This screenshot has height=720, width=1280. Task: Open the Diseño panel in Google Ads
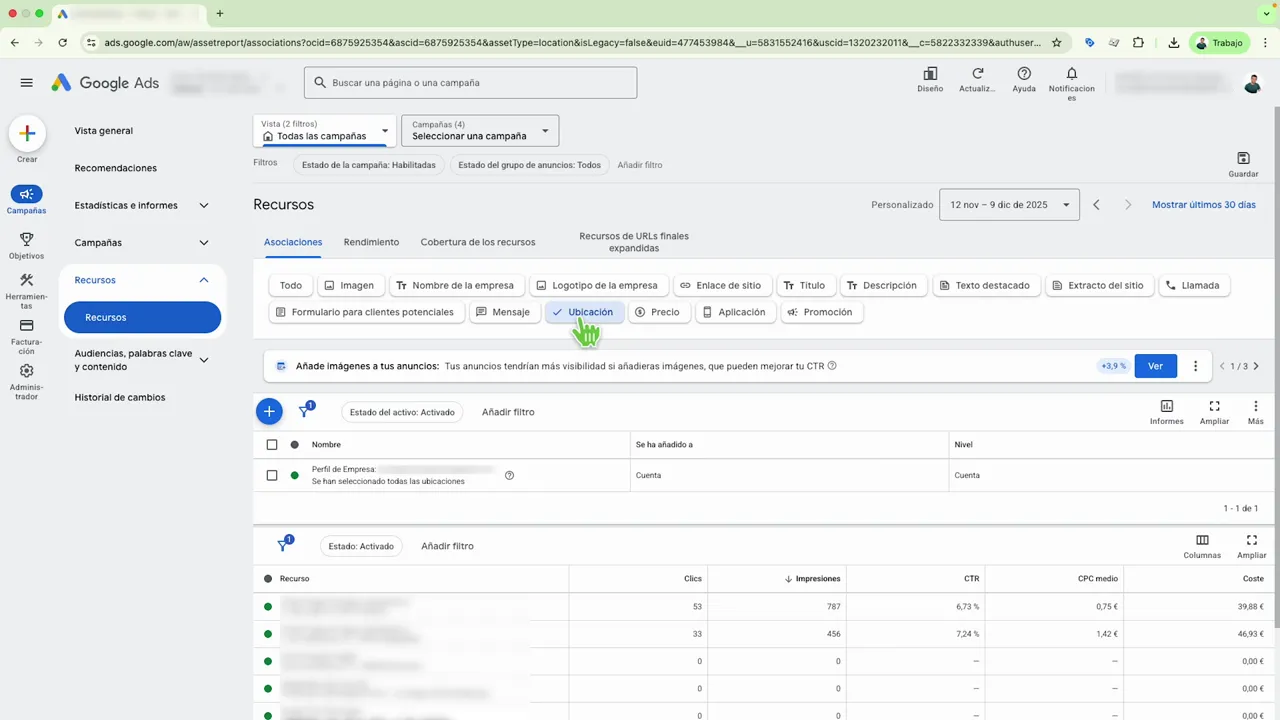[929, 80]
